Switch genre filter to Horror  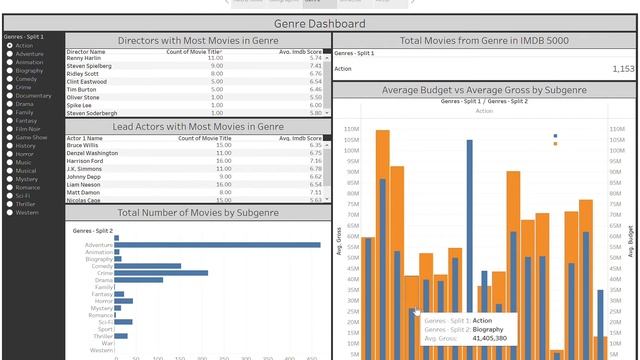pyautogui.click(x=10, y=154)
